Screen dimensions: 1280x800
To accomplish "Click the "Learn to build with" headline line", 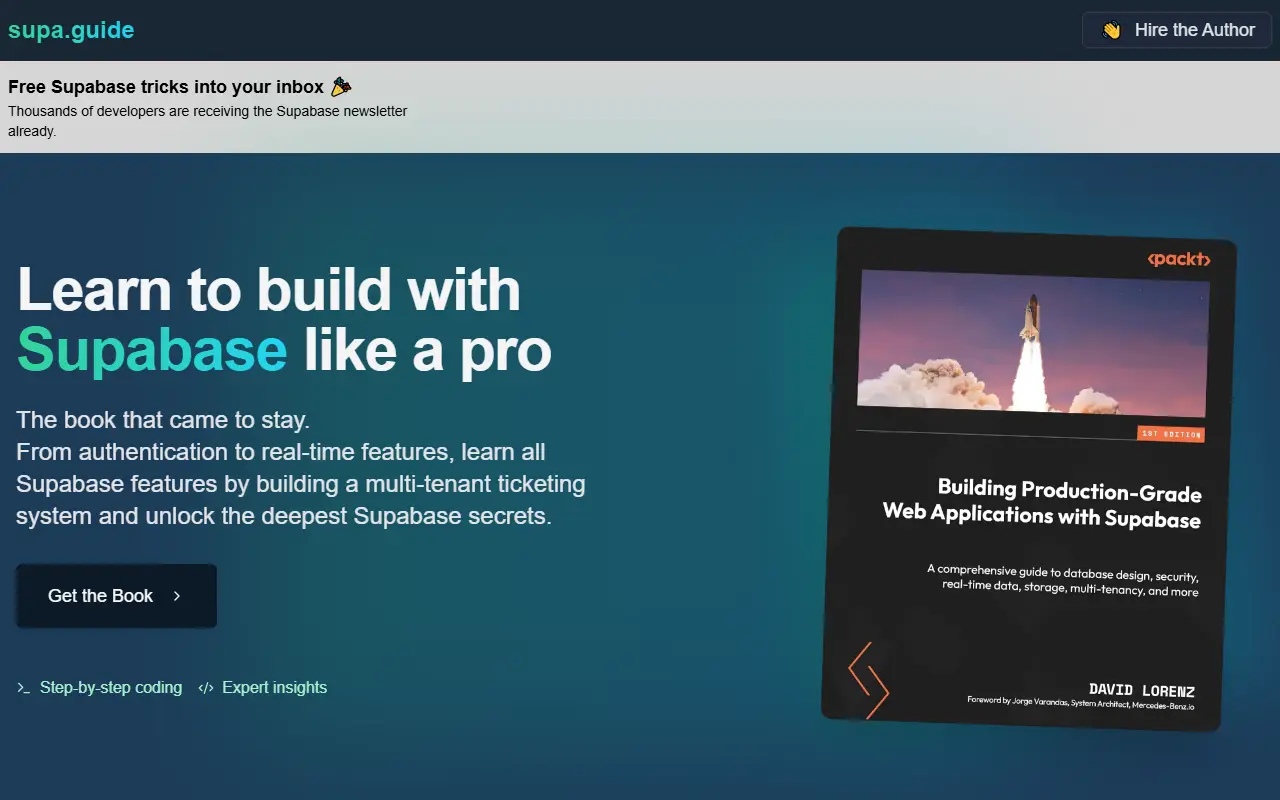I will 269,290.
